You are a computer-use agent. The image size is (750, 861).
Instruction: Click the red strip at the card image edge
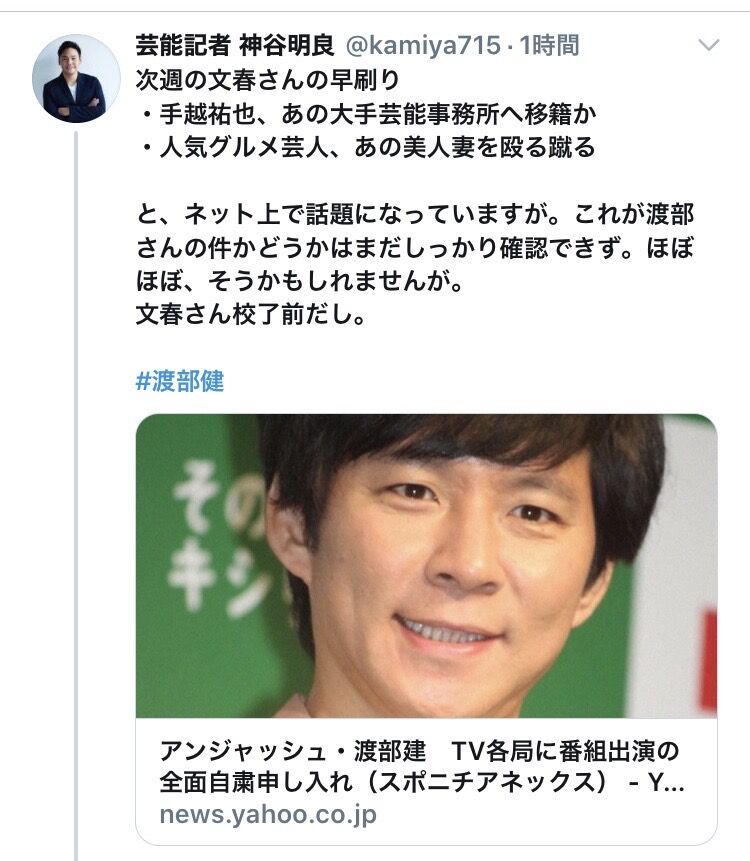(x=710, y=657)
